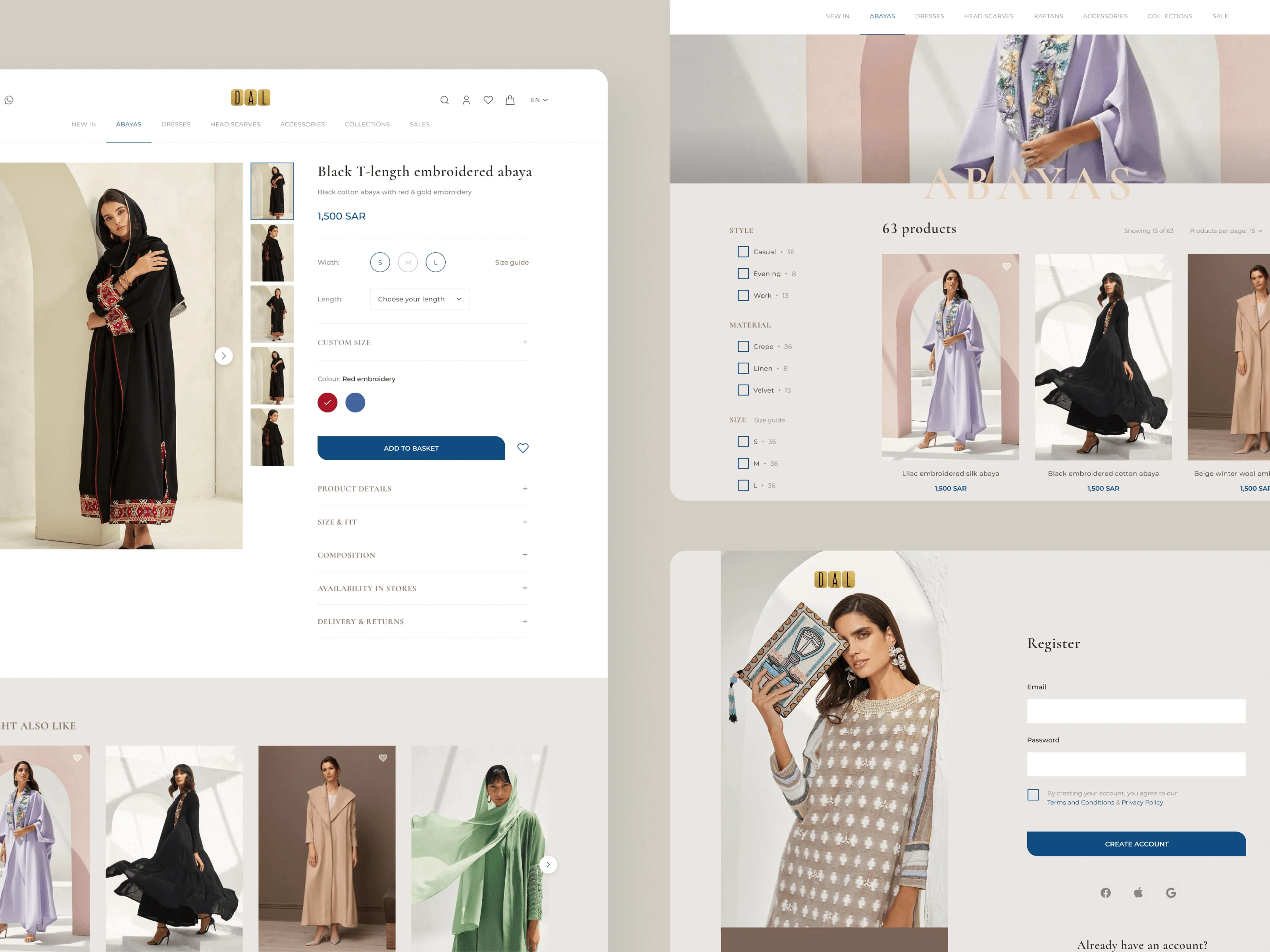Enable the Crepe material filter

coord(743,348)
